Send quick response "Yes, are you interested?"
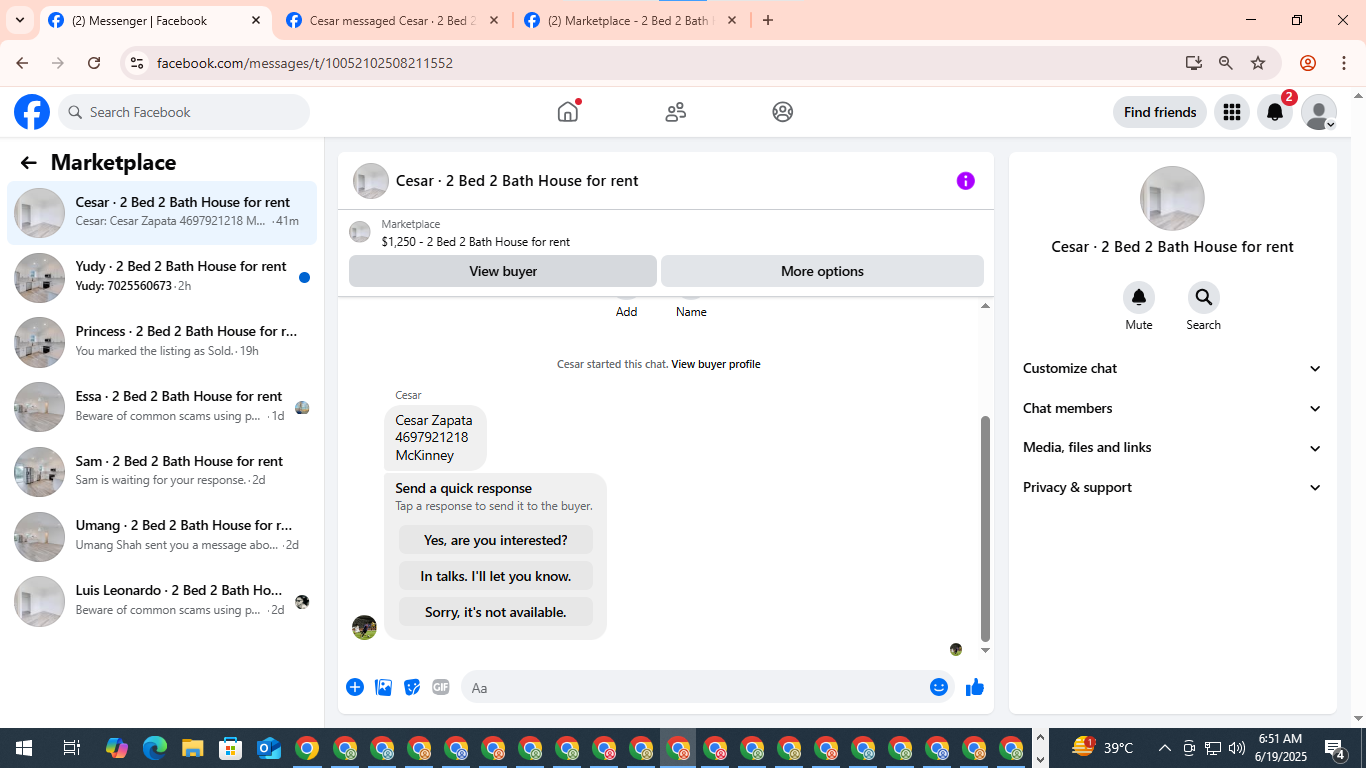The width and height of the screenshot is (1366, 768). [x=496, y=540]
